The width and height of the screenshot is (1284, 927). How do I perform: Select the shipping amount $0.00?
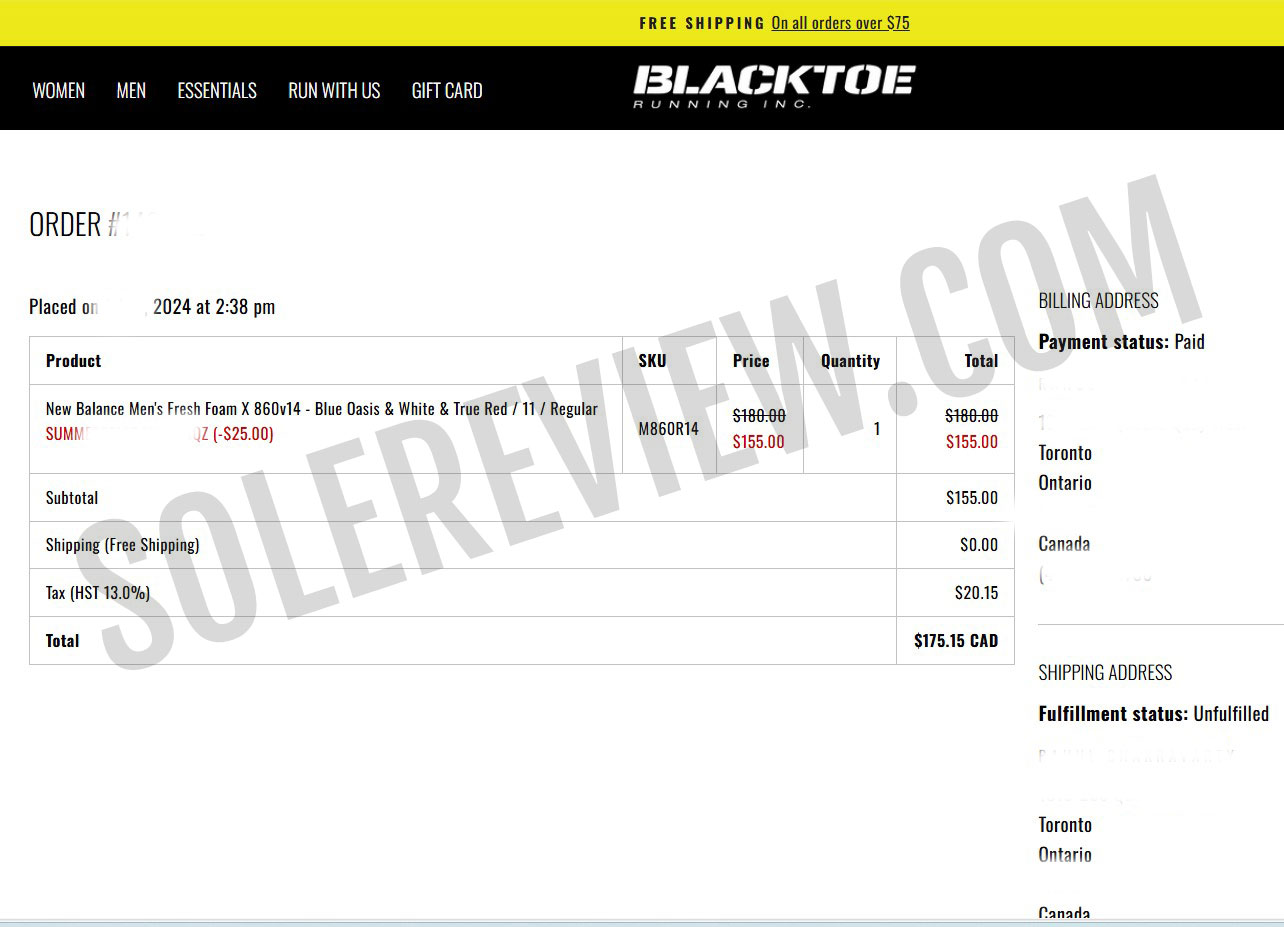click(979, 545)
